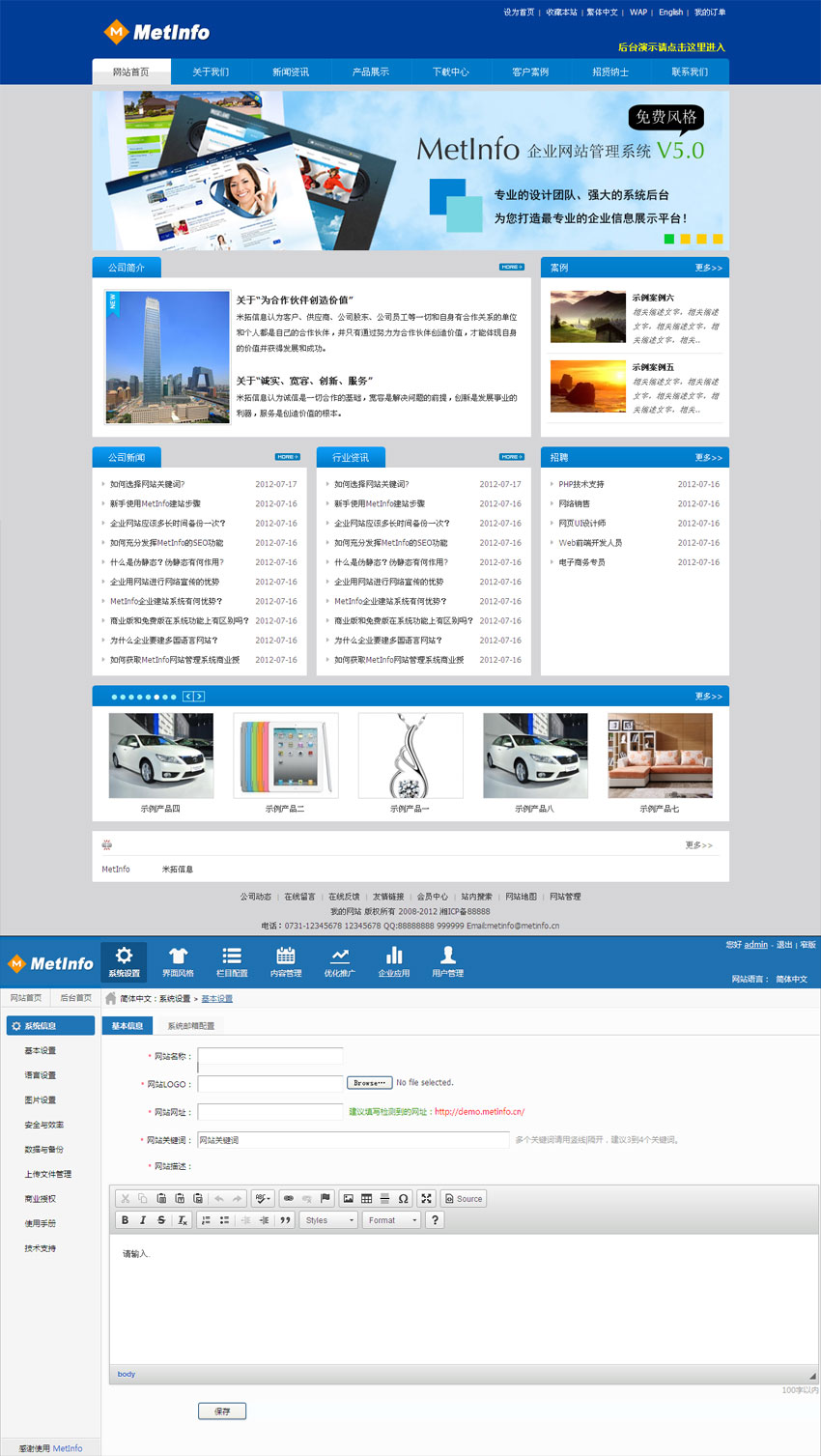Viewport: 821px width, 1456px height.
Task: Click the 保存 save button
Action: 222,1412
